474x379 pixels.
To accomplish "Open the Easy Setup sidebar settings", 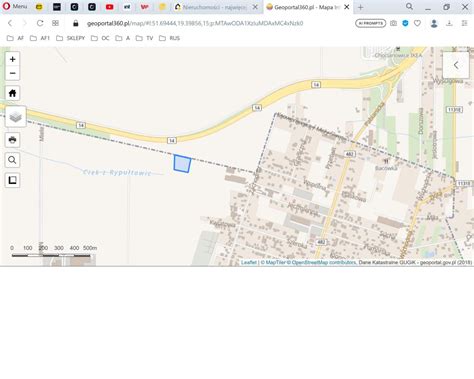I will (464, 23).
